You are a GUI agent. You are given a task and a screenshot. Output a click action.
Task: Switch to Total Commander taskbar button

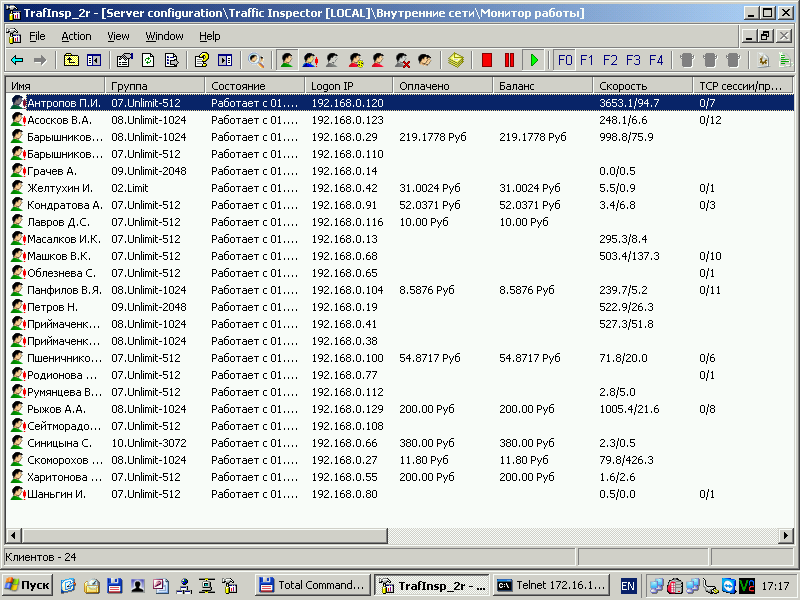tap(311, 585)
